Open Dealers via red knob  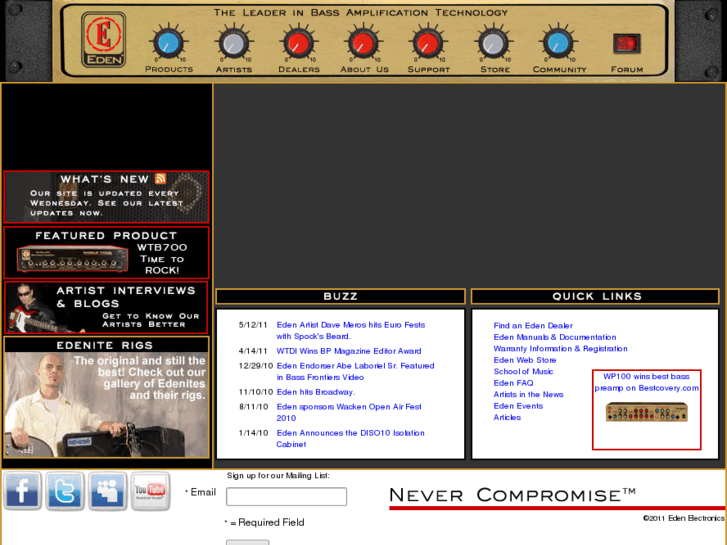[299, 43]
